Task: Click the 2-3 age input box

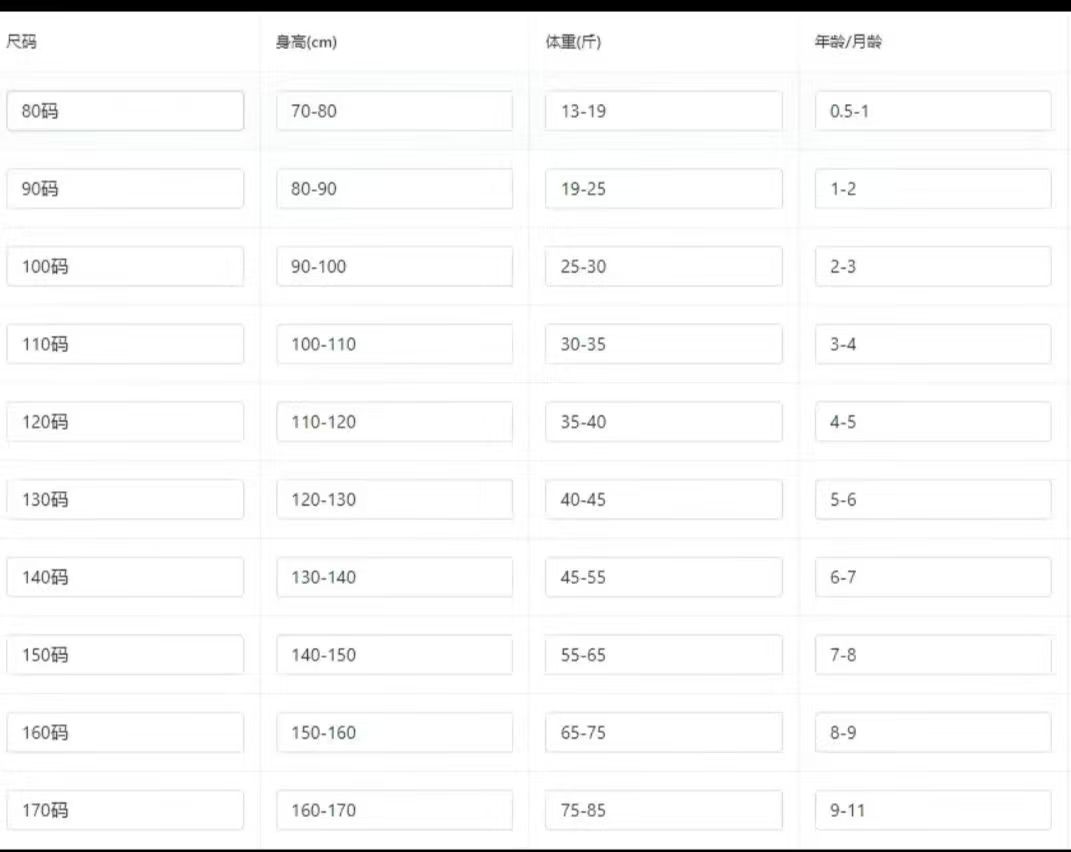Action: (x=932, y=267)
